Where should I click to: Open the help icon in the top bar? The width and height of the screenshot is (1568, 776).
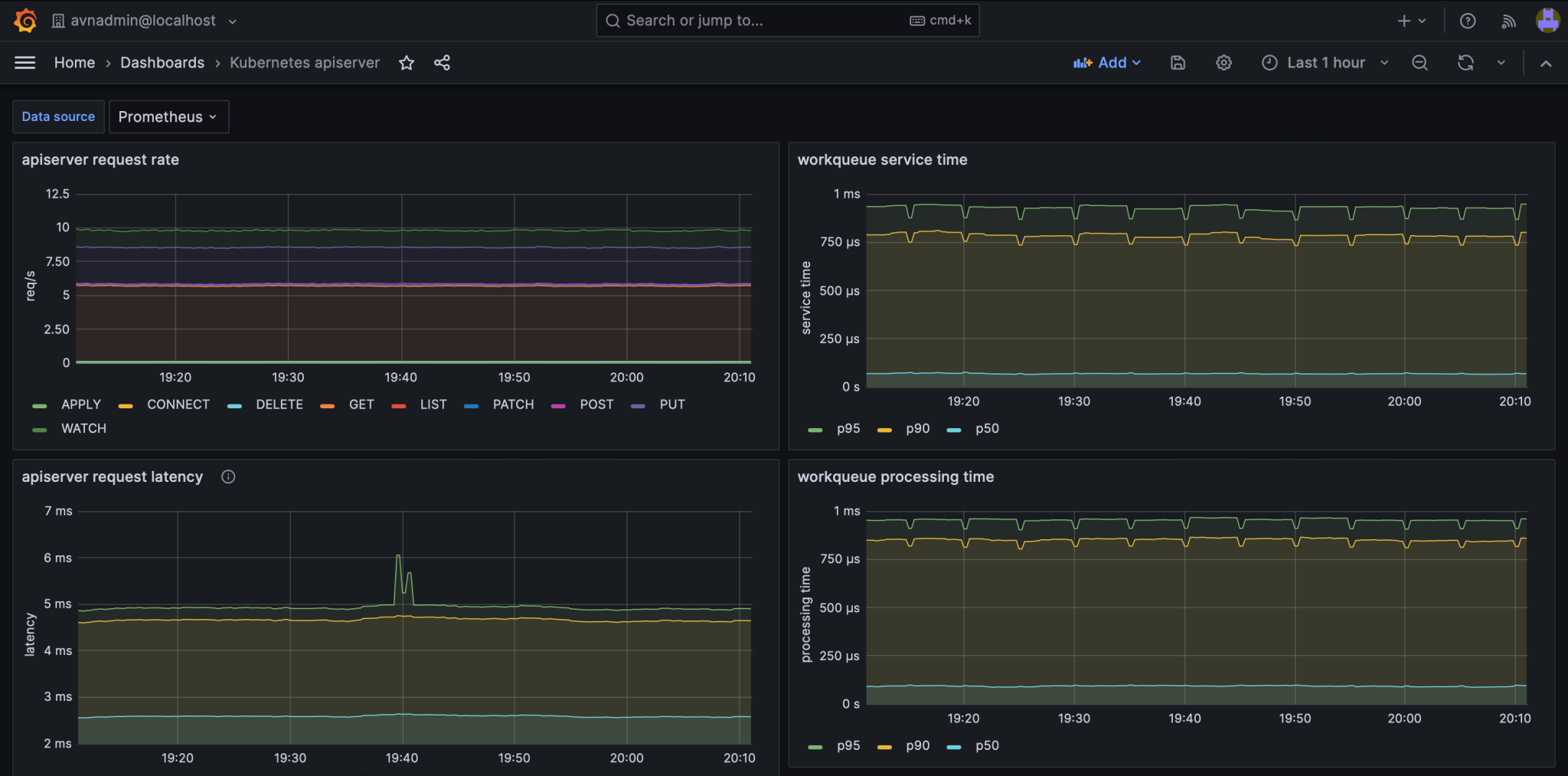click(1468, 21)
